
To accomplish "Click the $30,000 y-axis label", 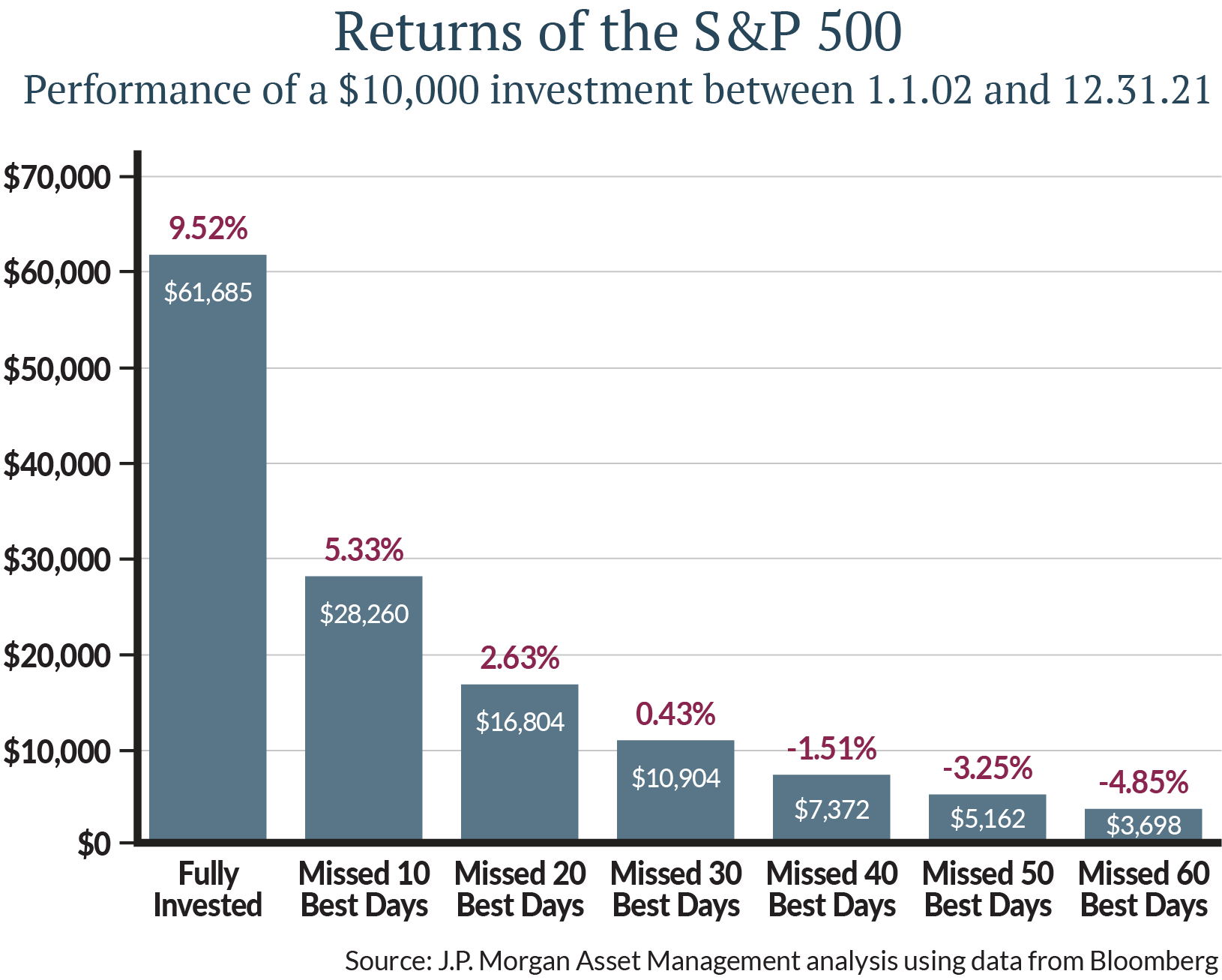I will (57, 559).
